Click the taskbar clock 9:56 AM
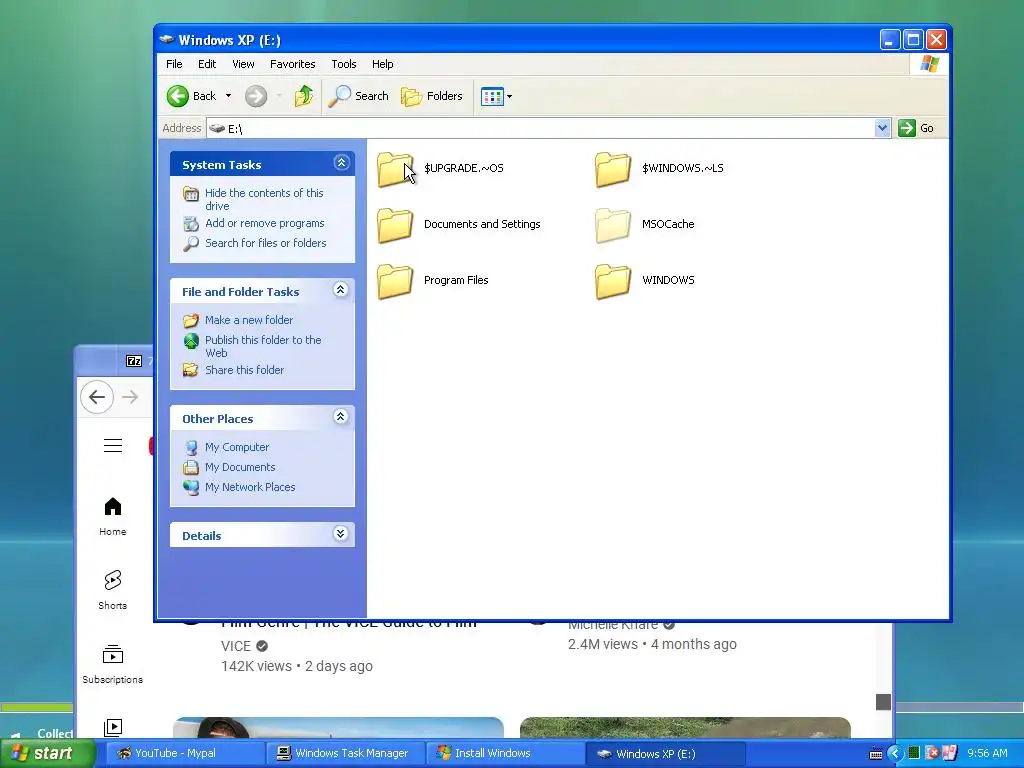 click(987, 753)
